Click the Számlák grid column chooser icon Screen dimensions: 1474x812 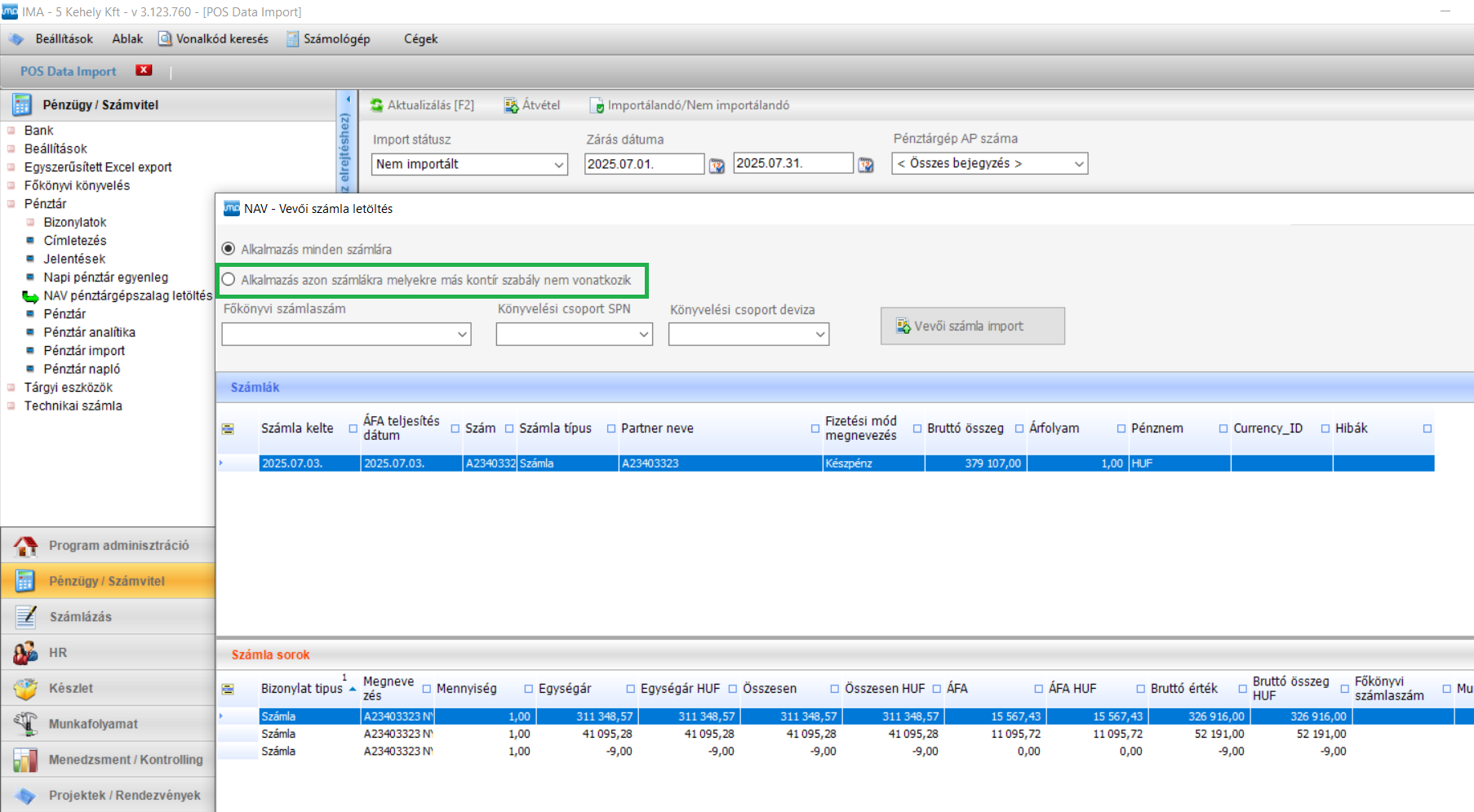(228, 429)
